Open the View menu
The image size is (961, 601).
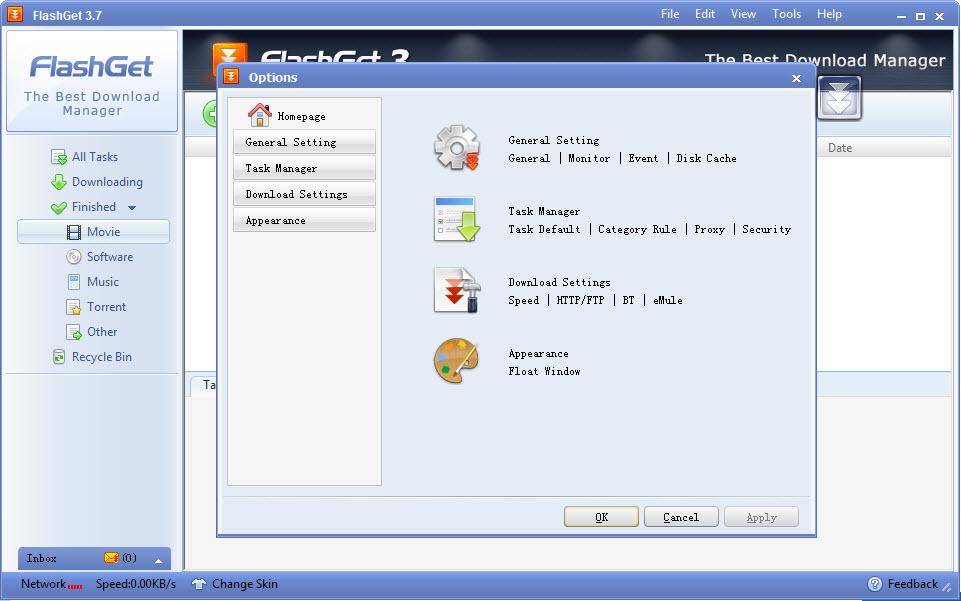(743, 13)
